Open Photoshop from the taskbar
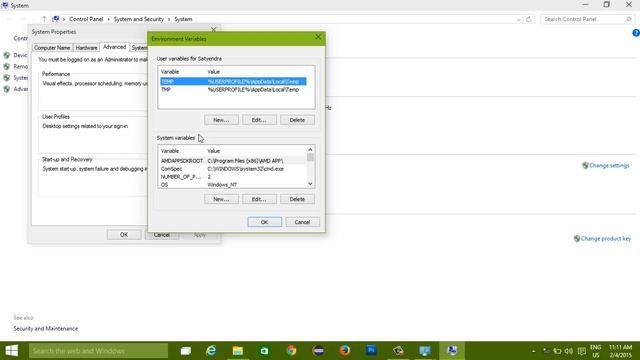The width and height of the screenshot is (640, 360). (x=371, y=351)
